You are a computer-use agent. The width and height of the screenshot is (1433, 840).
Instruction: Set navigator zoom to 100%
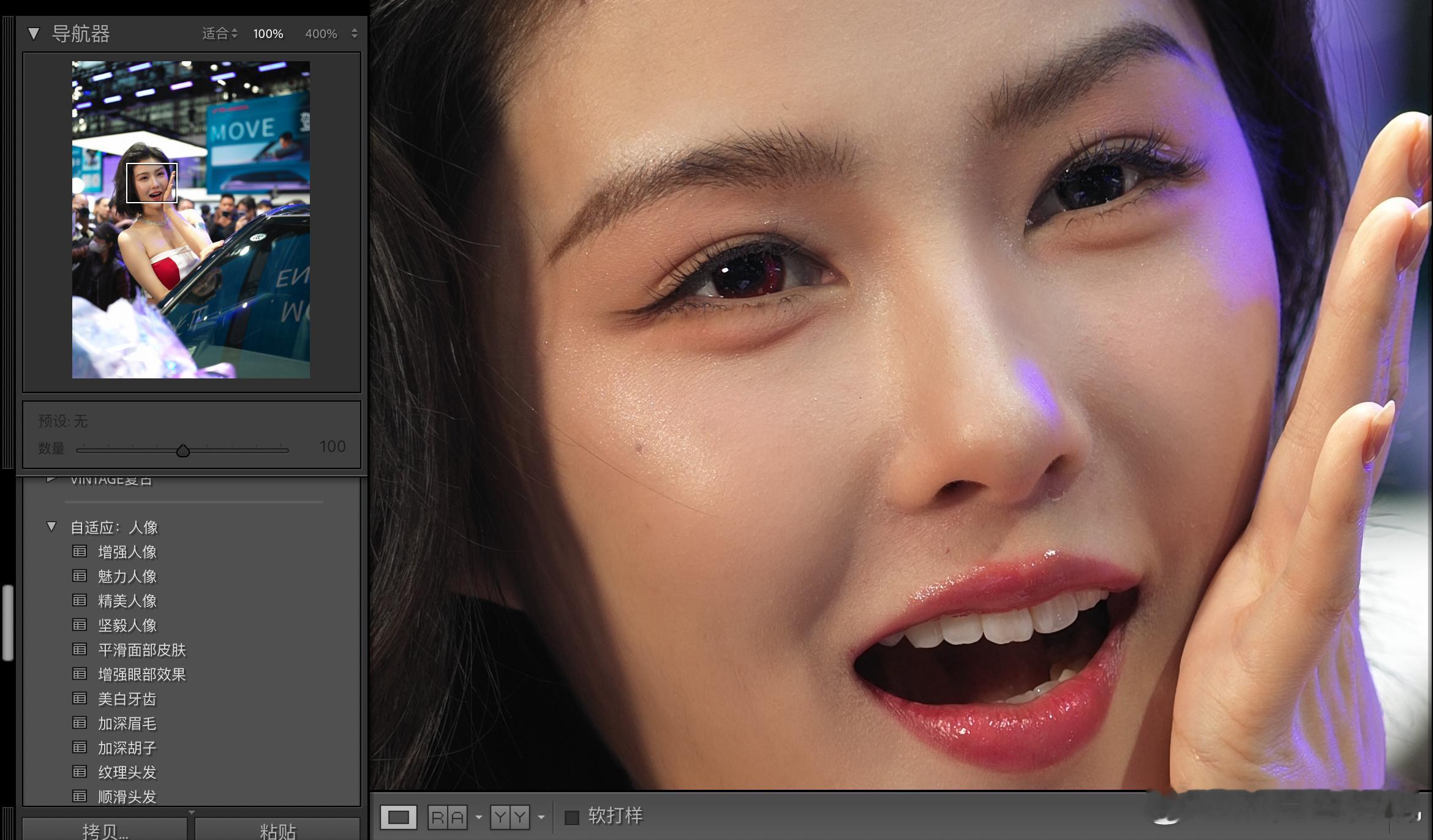tap(268, 34)
